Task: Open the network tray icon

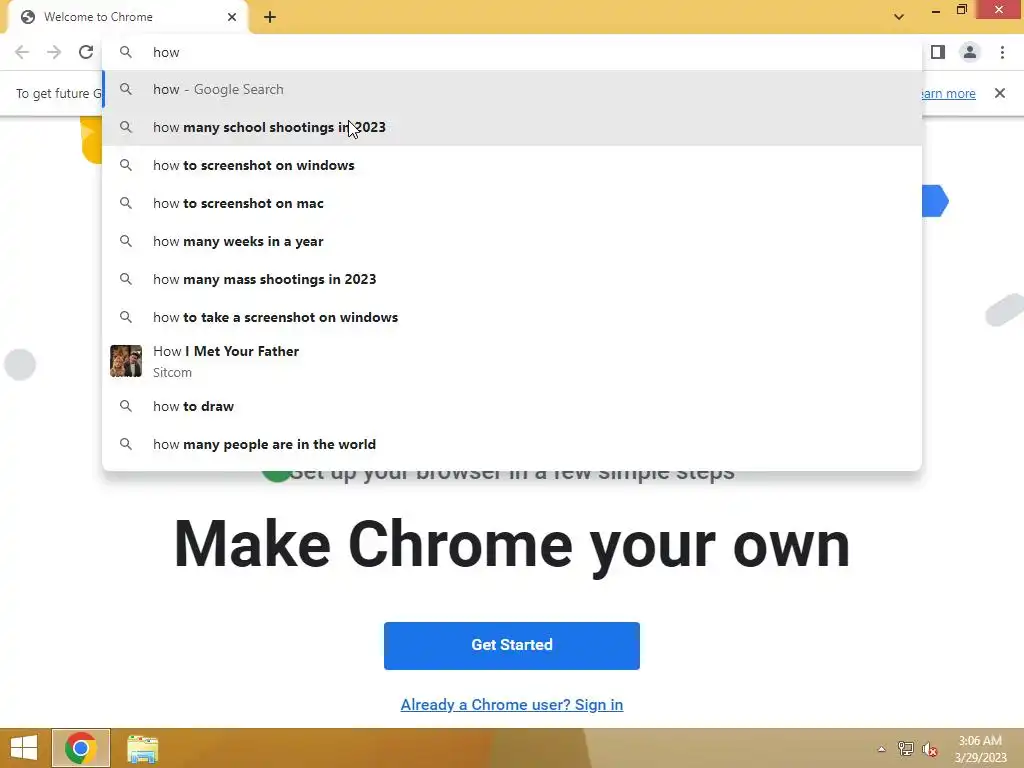Action: pos(906,749)
